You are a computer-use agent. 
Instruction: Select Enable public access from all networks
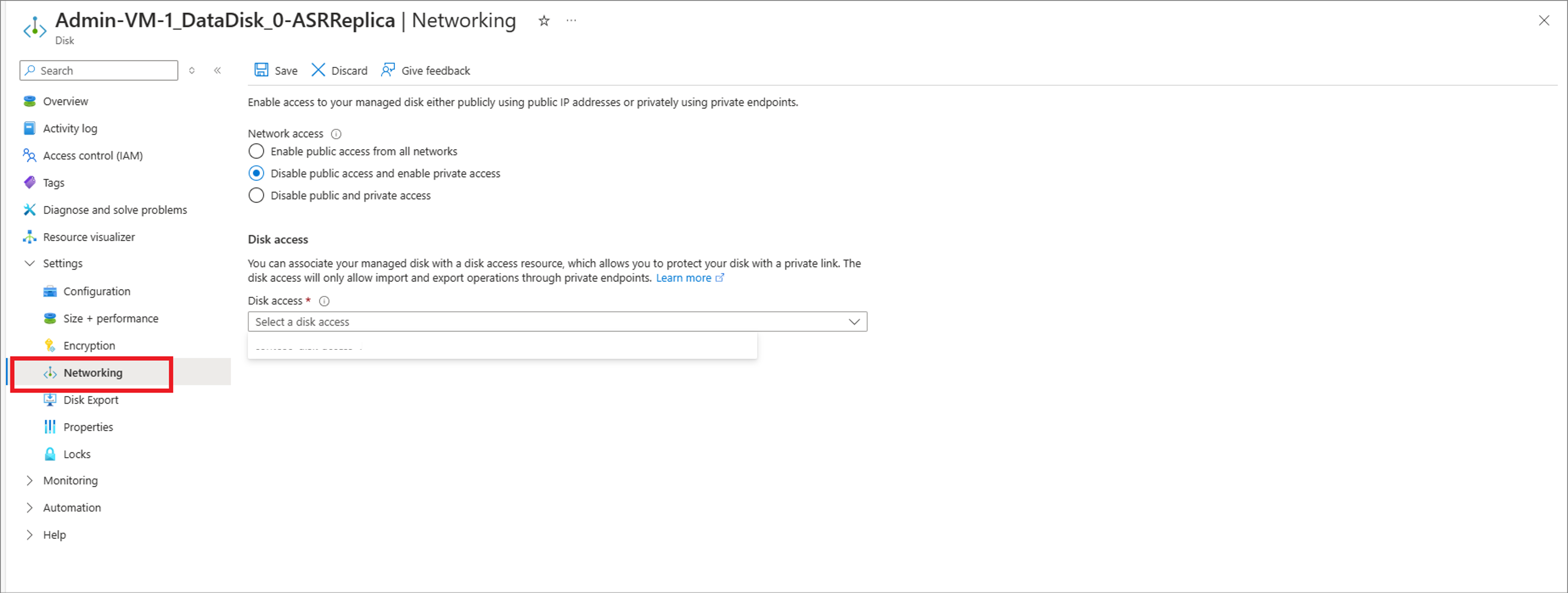(256, 151)
